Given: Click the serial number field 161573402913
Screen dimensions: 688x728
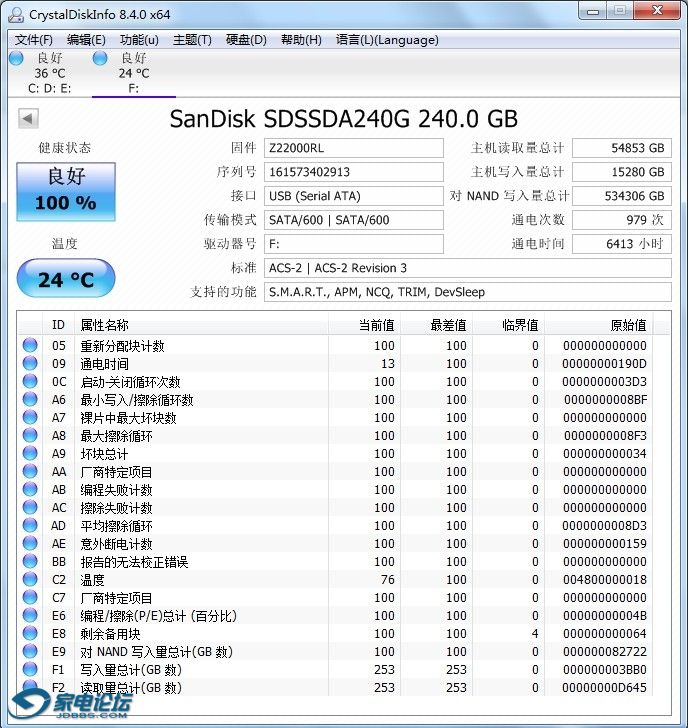Looking at the screenshot, I should pos(354,172).
